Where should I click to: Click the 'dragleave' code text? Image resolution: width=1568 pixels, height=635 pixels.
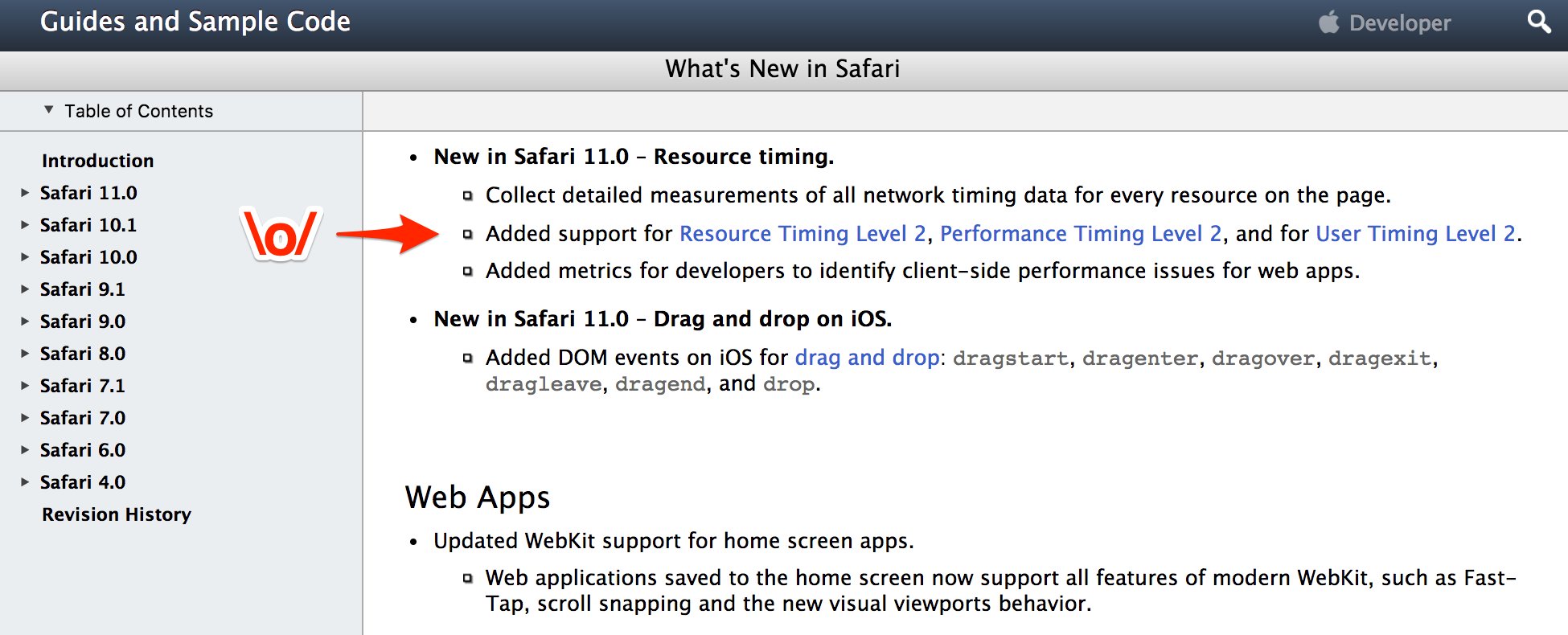544,384
